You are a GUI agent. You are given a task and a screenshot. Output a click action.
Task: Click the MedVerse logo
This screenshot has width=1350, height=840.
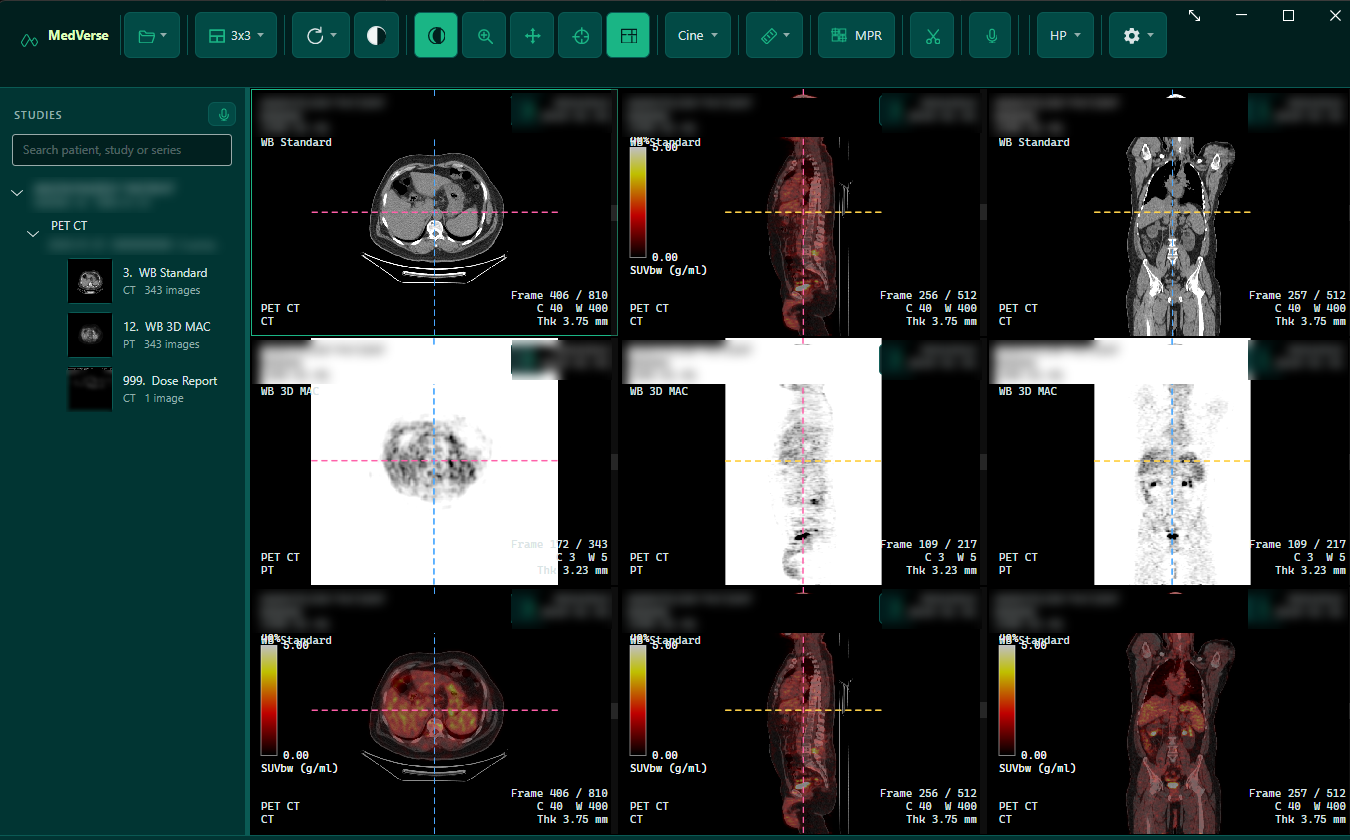65,37
